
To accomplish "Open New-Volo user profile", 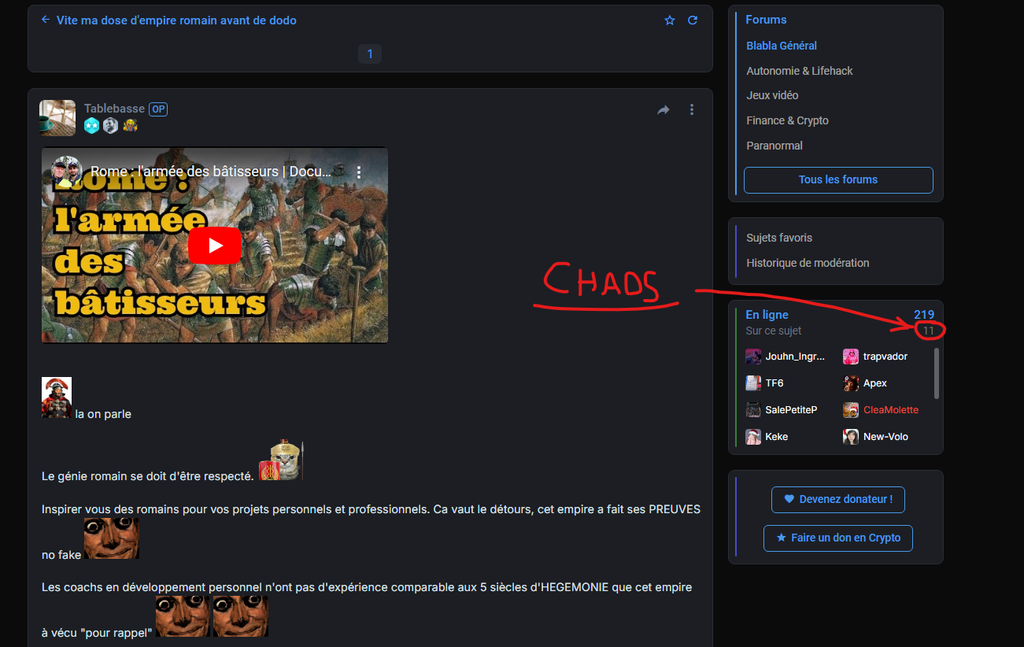I will pos(886,437).
